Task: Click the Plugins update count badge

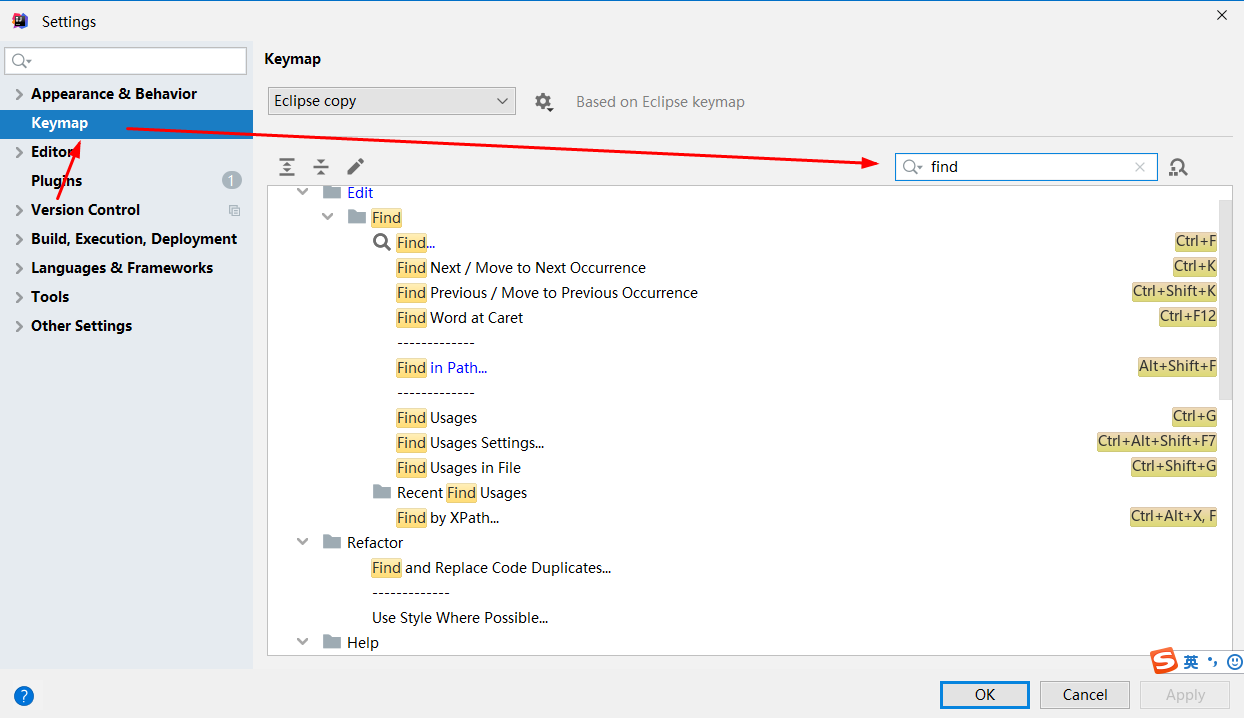Action: [232, 181]
